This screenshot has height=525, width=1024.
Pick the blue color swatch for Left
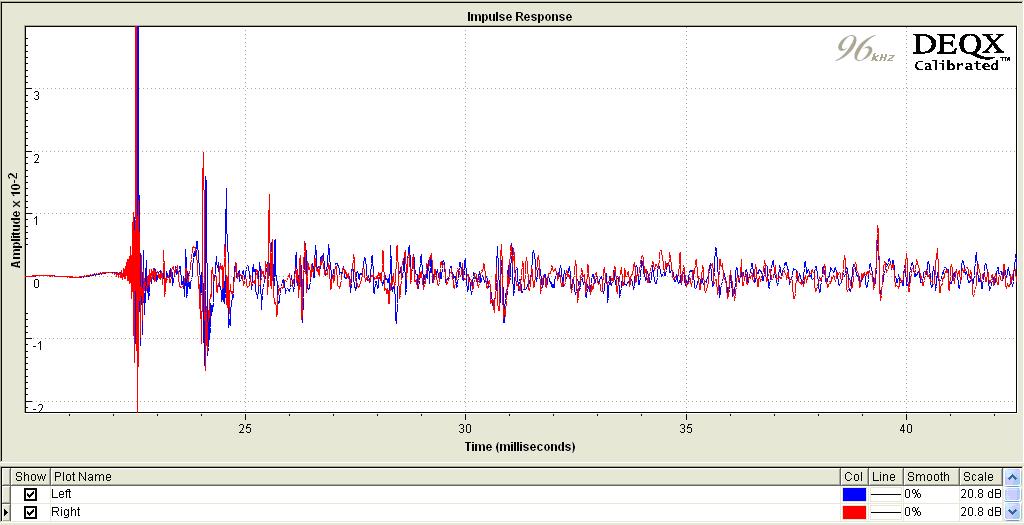tap(854, 494)
